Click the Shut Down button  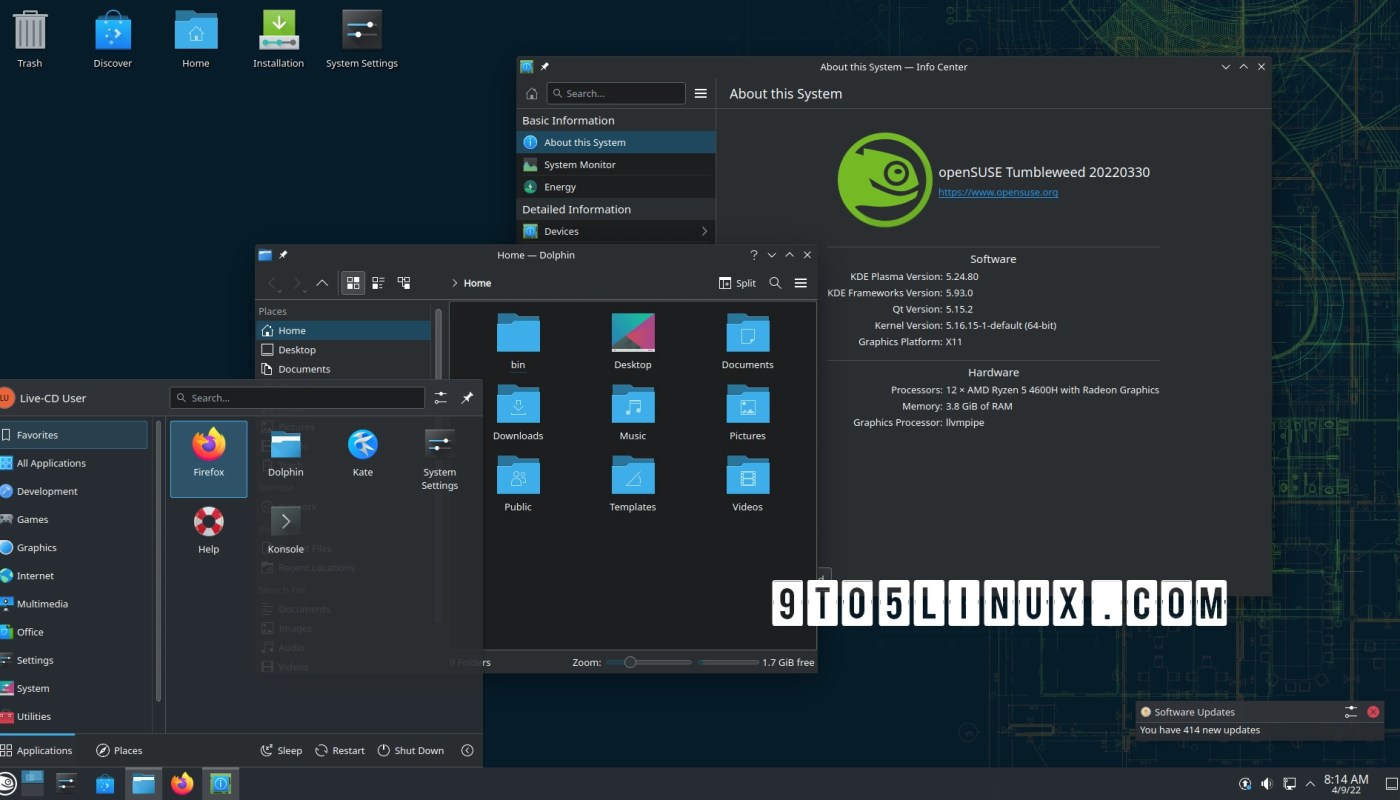click(411, 750)
